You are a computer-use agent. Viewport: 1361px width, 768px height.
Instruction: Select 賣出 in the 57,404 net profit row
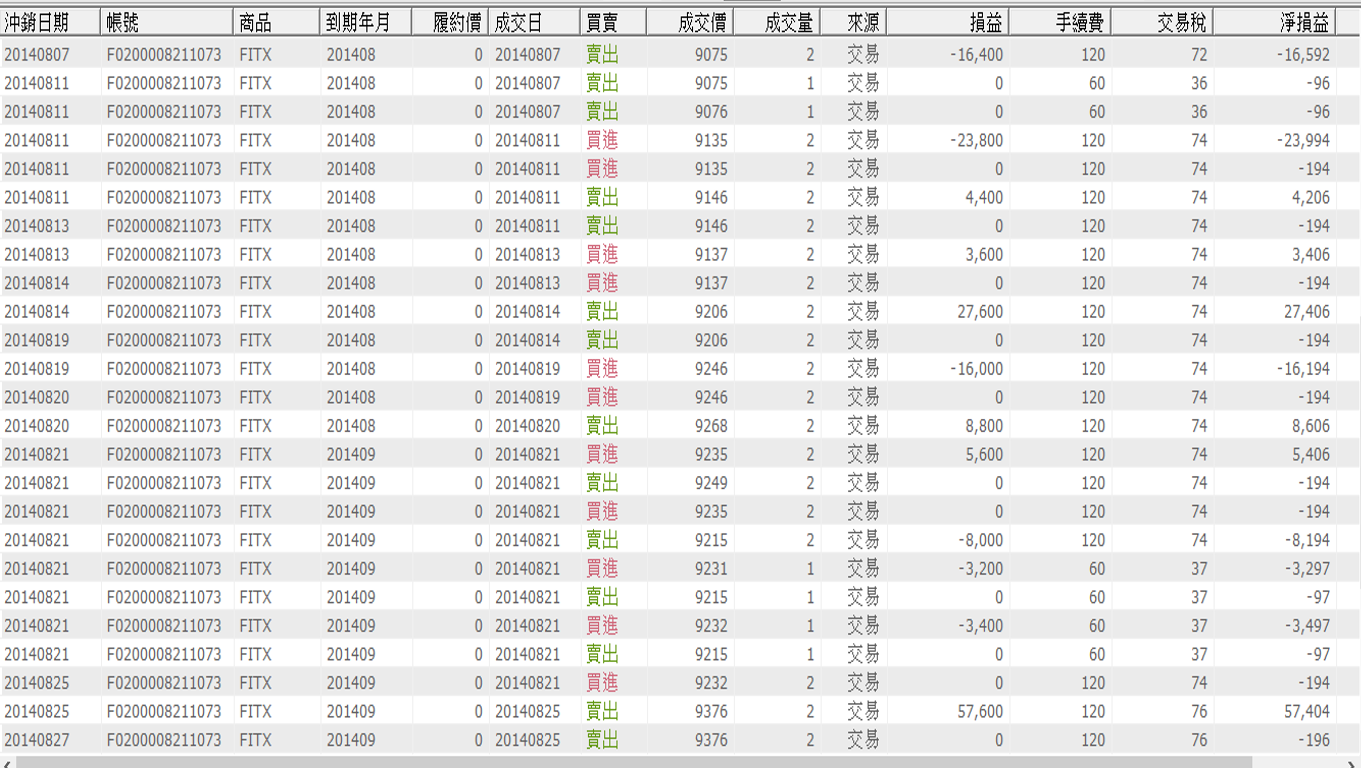tap(602, 712)
